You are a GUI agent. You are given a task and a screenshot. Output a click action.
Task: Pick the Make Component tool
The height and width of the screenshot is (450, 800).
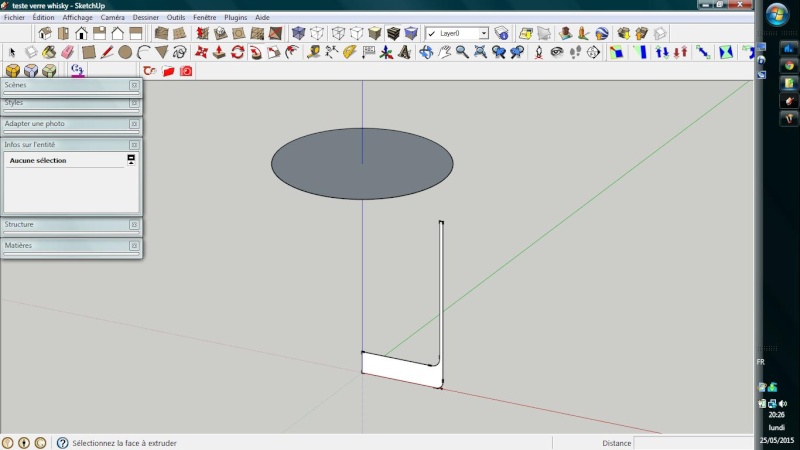coord(31,52)
